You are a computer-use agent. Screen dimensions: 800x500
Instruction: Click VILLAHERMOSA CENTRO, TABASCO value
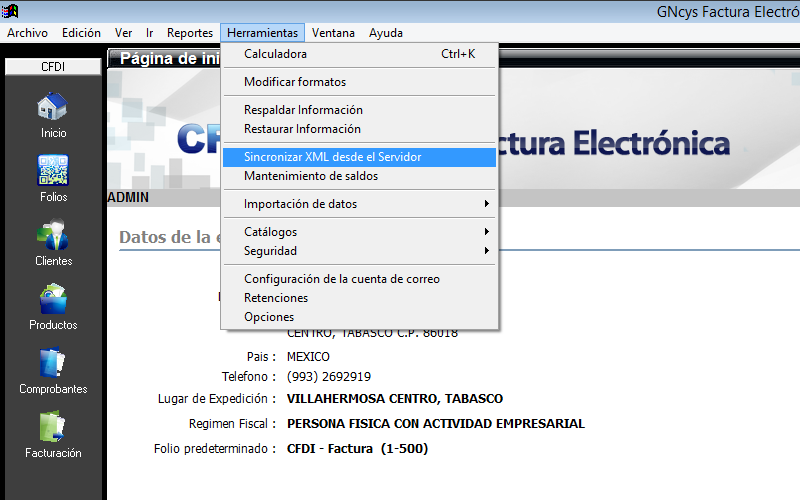395,398
